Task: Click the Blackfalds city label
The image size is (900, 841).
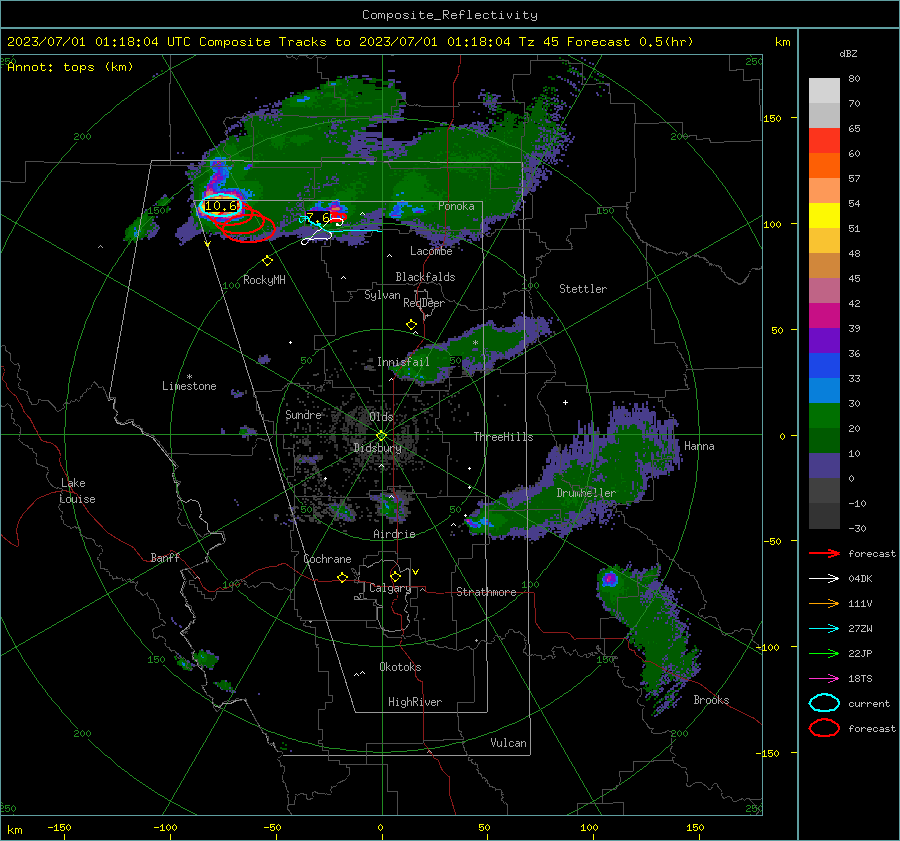Action: [425, 277]
